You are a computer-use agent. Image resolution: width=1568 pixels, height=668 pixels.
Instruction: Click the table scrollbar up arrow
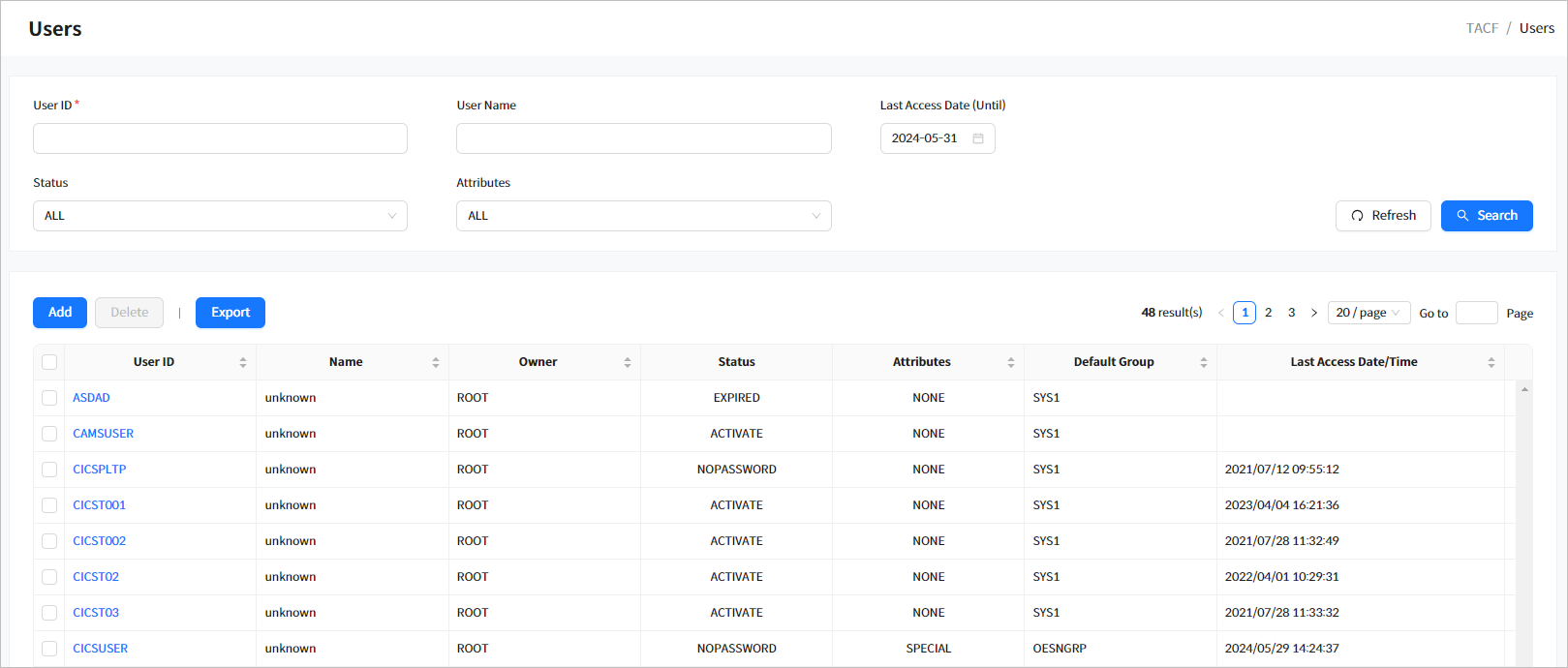1524,389
